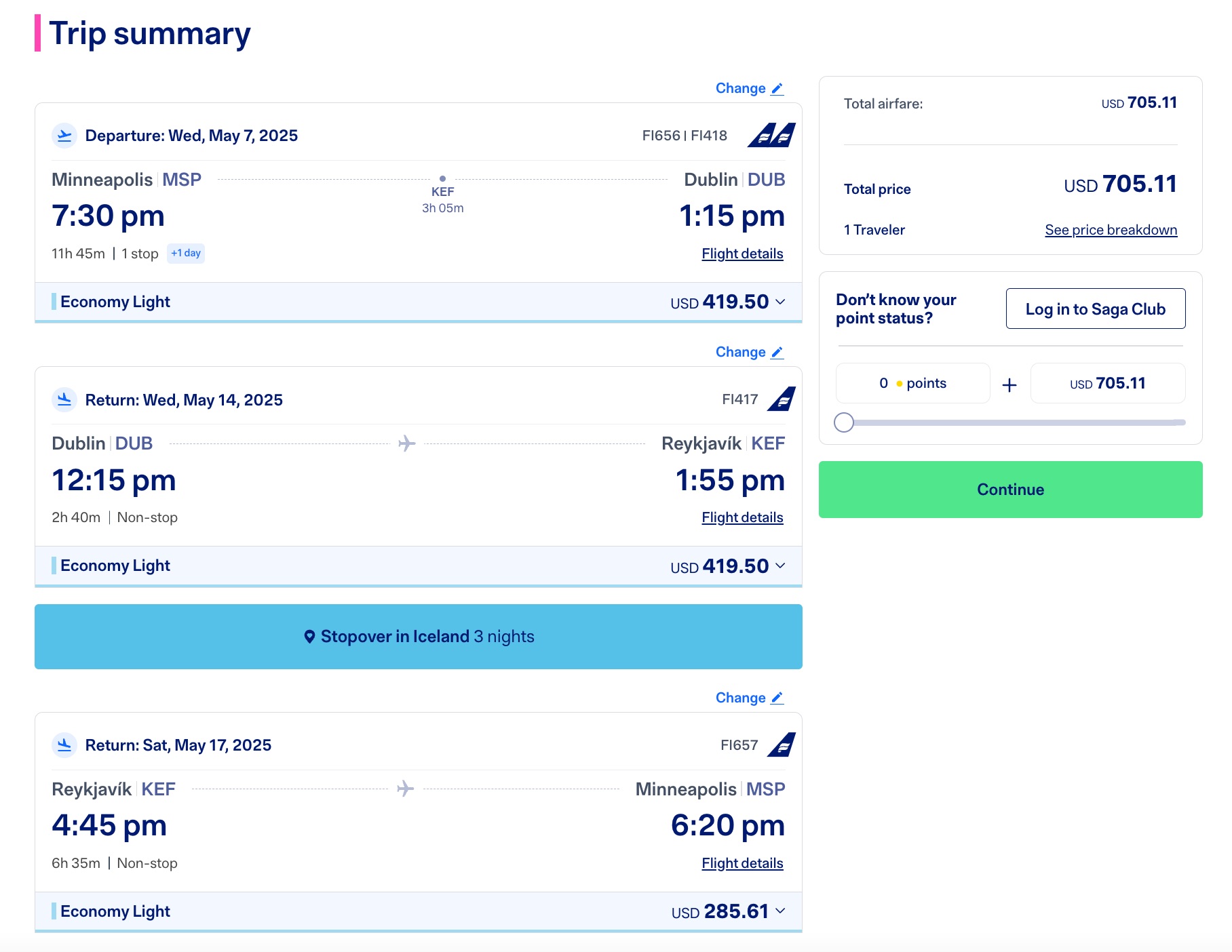Click the Icelandair logo beside FI417
1232x952 pixels.
click(x=782, y=399)
